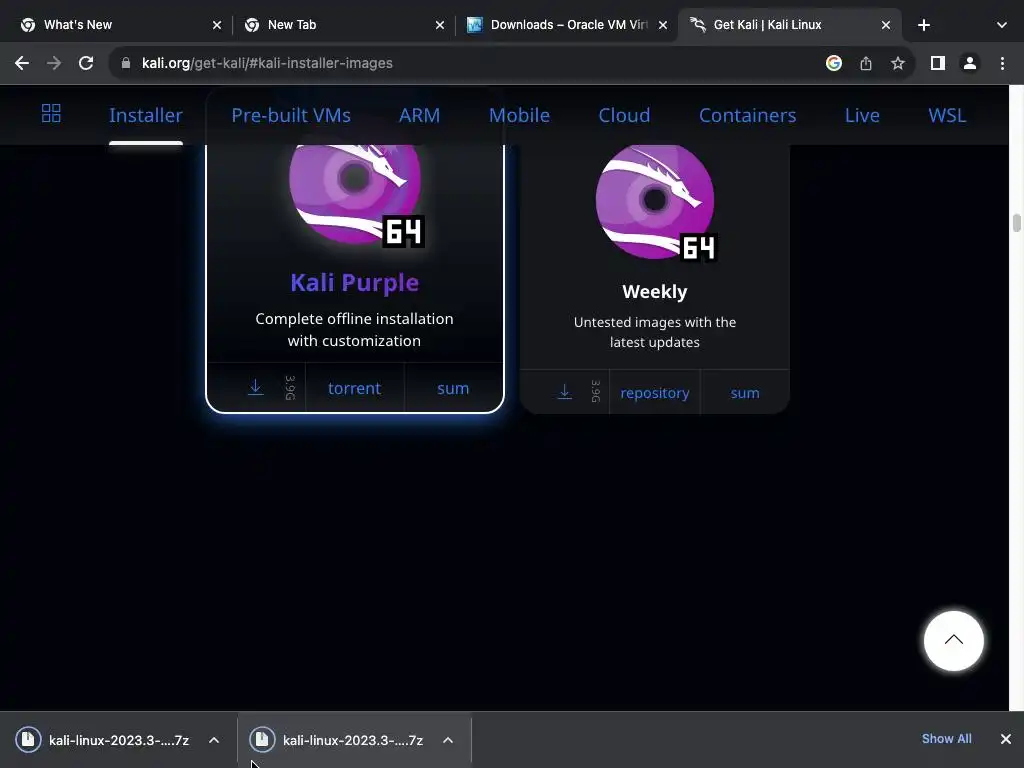The width and height of the screenshot is (1024, 768).
Task: Open the Google account icon in address bar
Action: [833, 63]
